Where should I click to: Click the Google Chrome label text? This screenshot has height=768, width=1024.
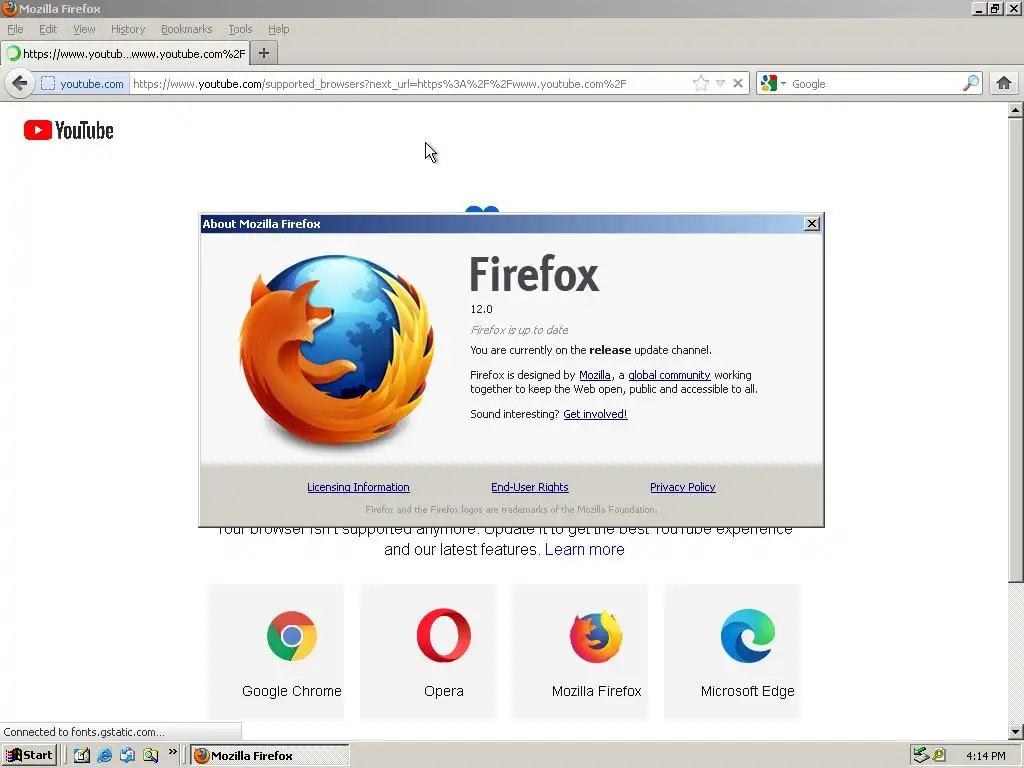[292, 691]
